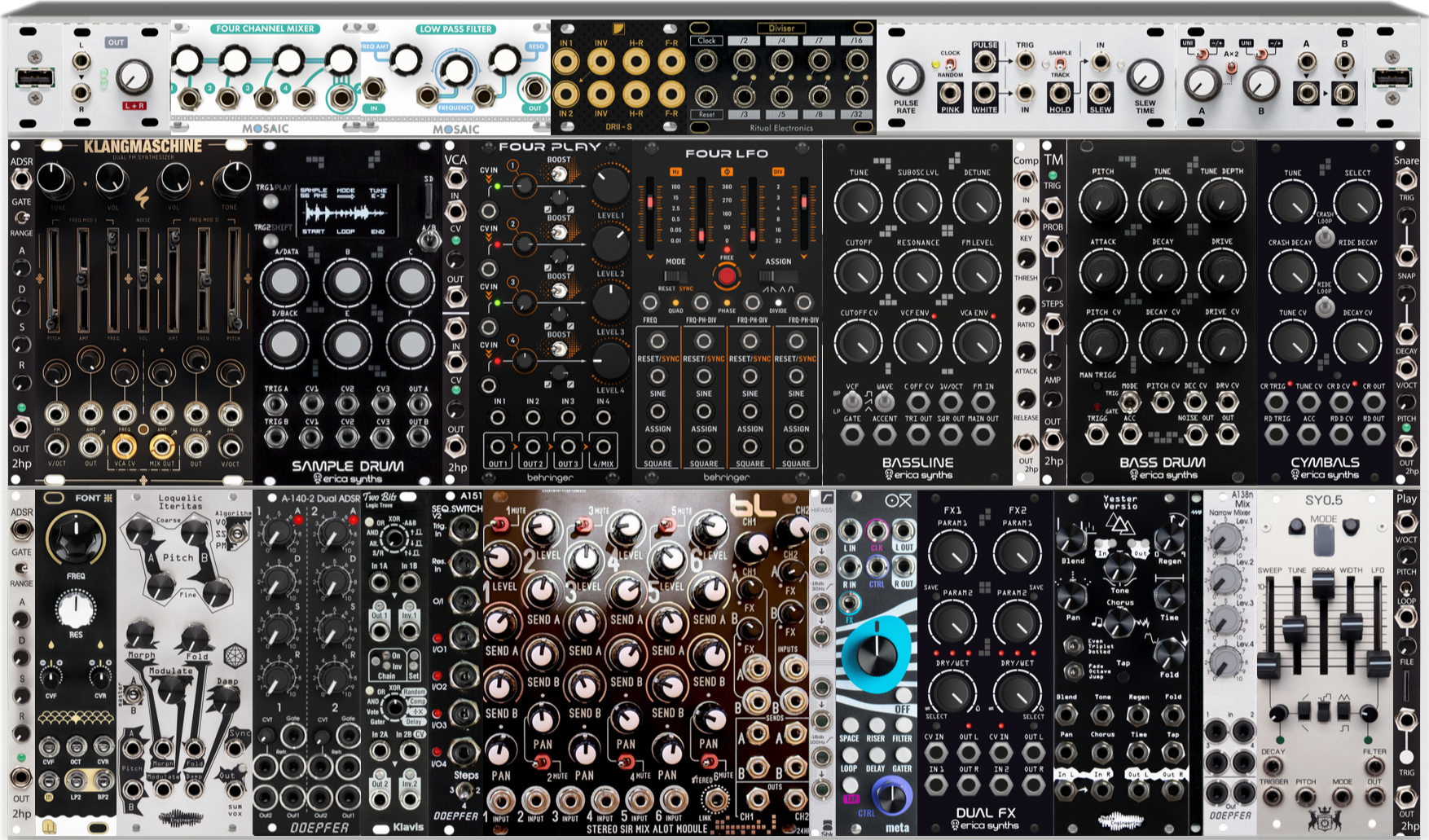Toggle the ASSIGN slide switch on Four LFO
The image size is (1429, 840).
[x=777, y=276]
